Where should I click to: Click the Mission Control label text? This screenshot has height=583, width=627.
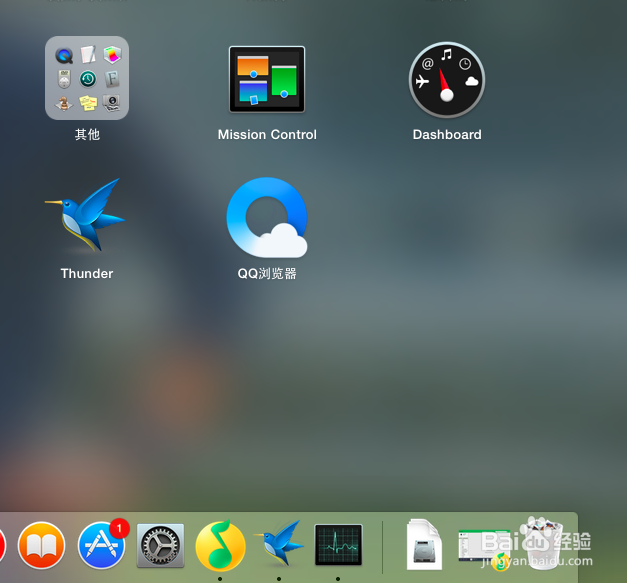[x=267, y=134]
